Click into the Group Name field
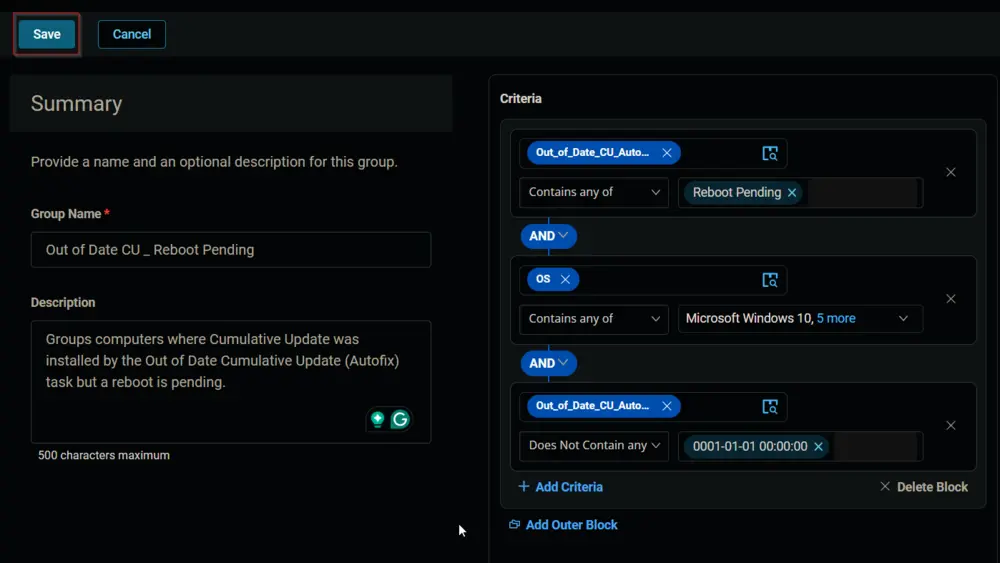This screenshot has width=1000, height=563. coord(231,250)
